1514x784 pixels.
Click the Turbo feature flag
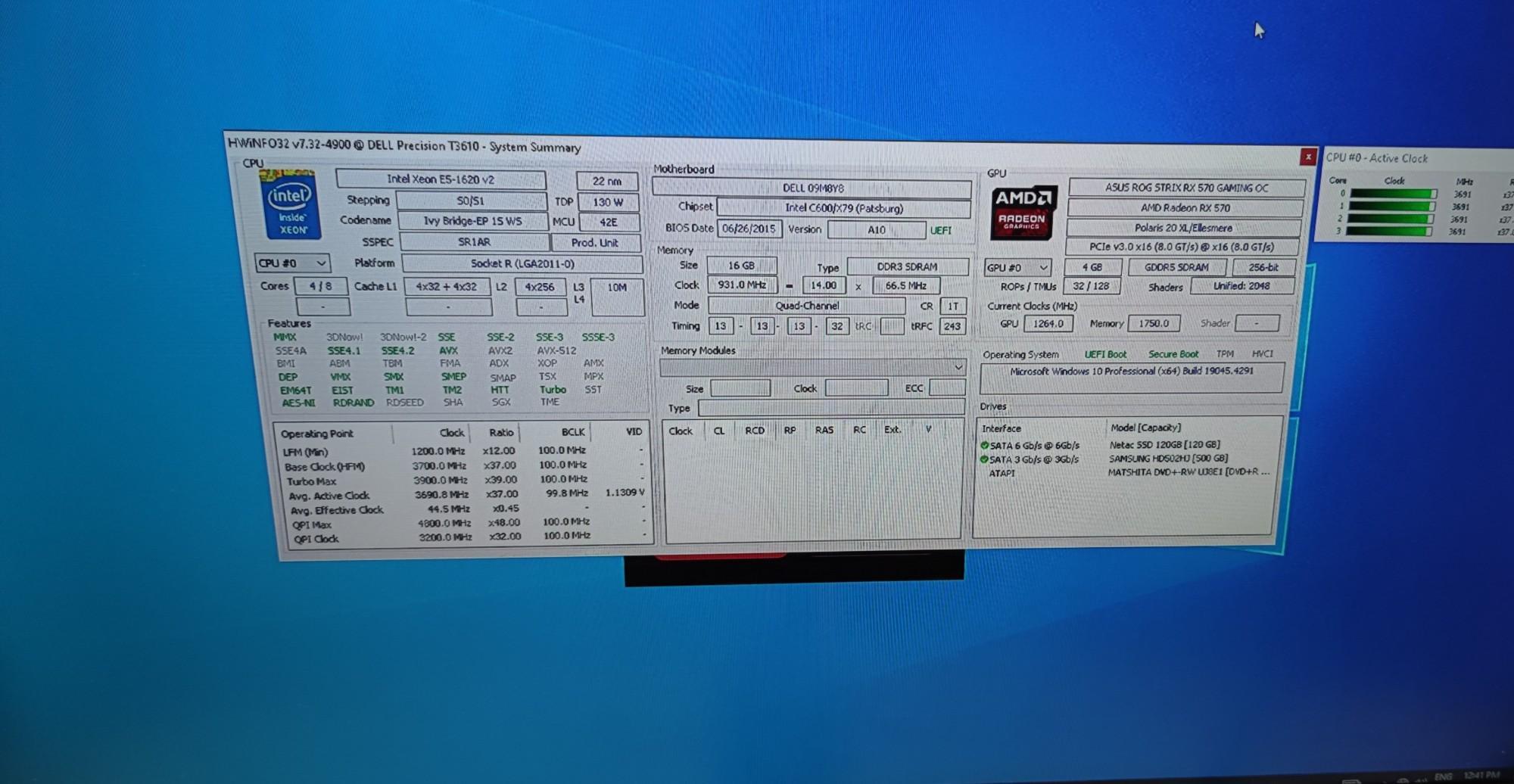pos(553,390)
